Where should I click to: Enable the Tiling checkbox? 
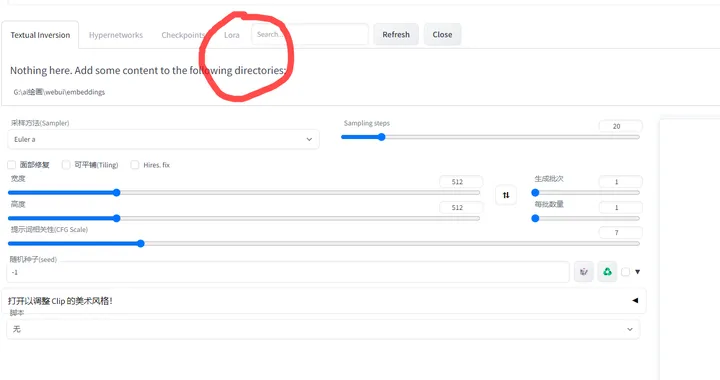(x=66, y=164)
